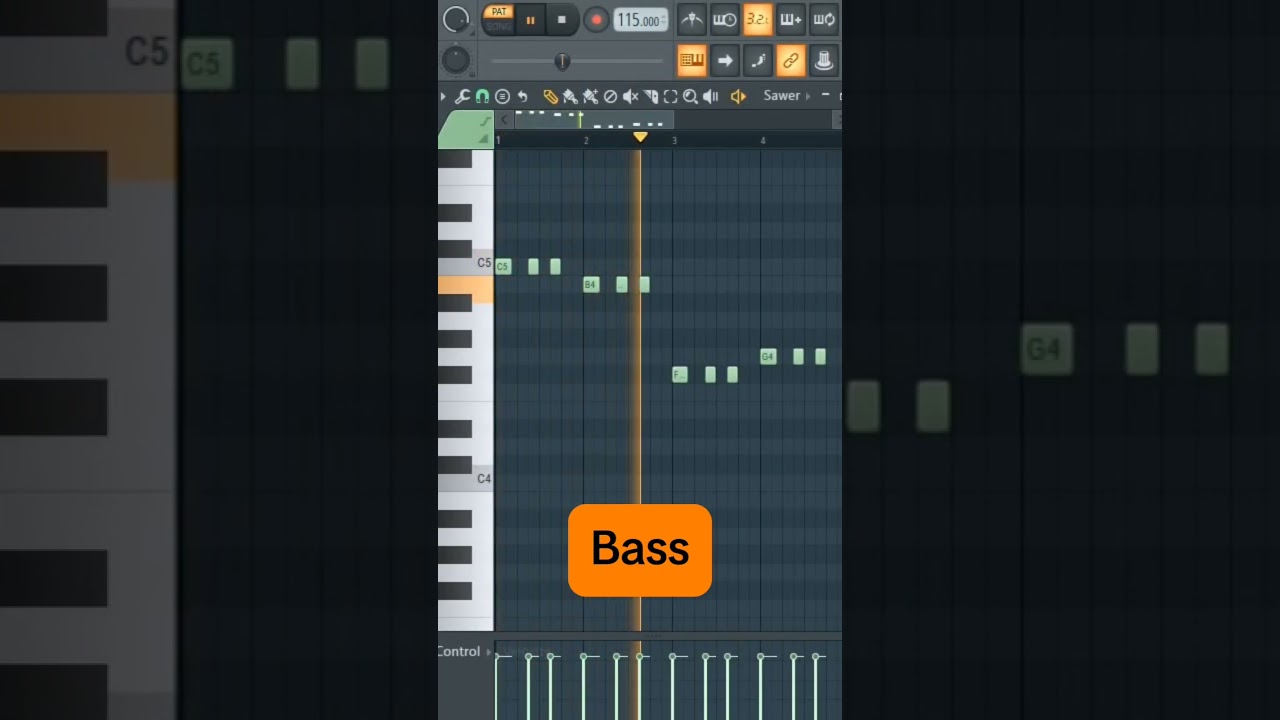
Task: Click the master volume knob
Action: pyautogui.click(x=456, y=19)
